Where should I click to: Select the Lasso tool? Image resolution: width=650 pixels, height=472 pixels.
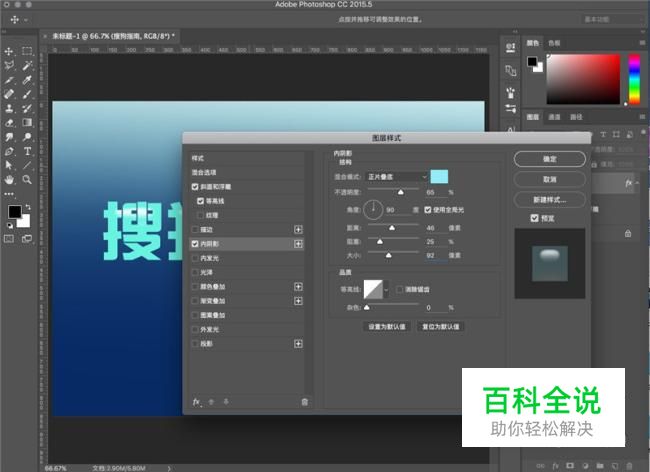9,65
